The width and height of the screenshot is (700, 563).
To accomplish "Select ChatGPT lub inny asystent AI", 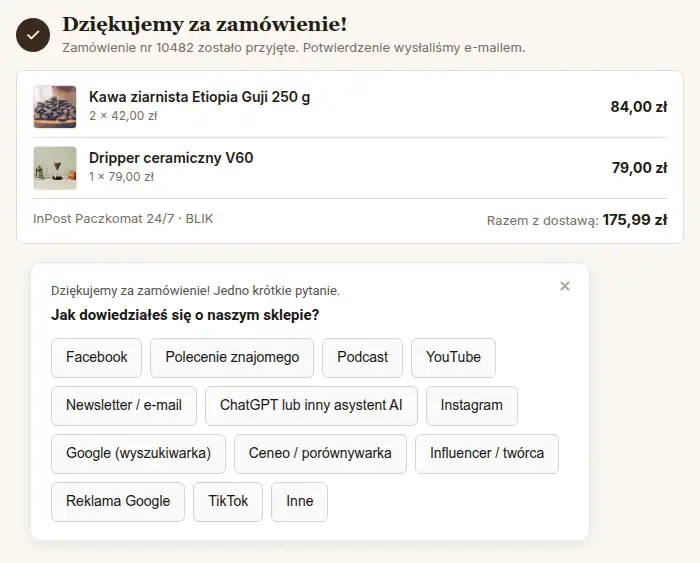I will click(x=311, y=405).
